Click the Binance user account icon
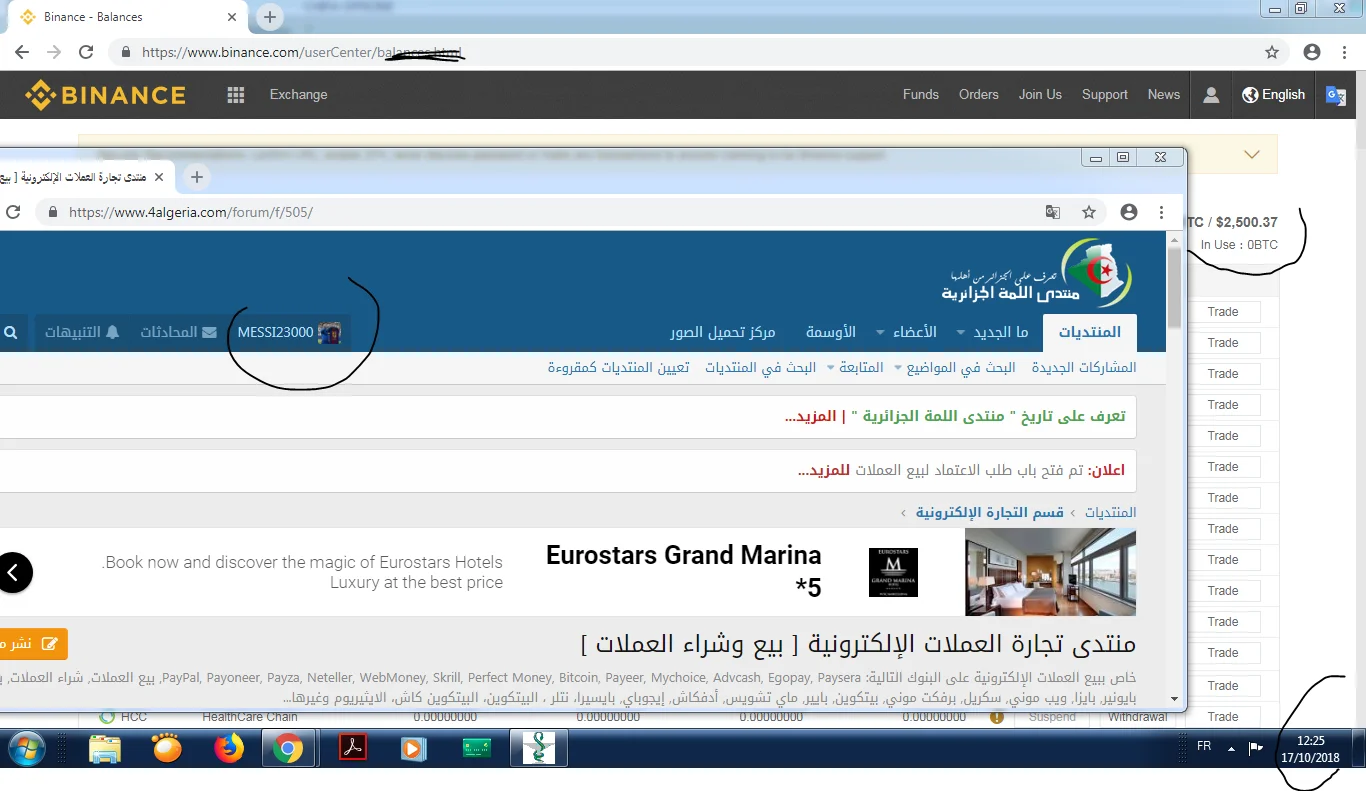Viewport: 1366px width, 791px height. point(1211,95)
